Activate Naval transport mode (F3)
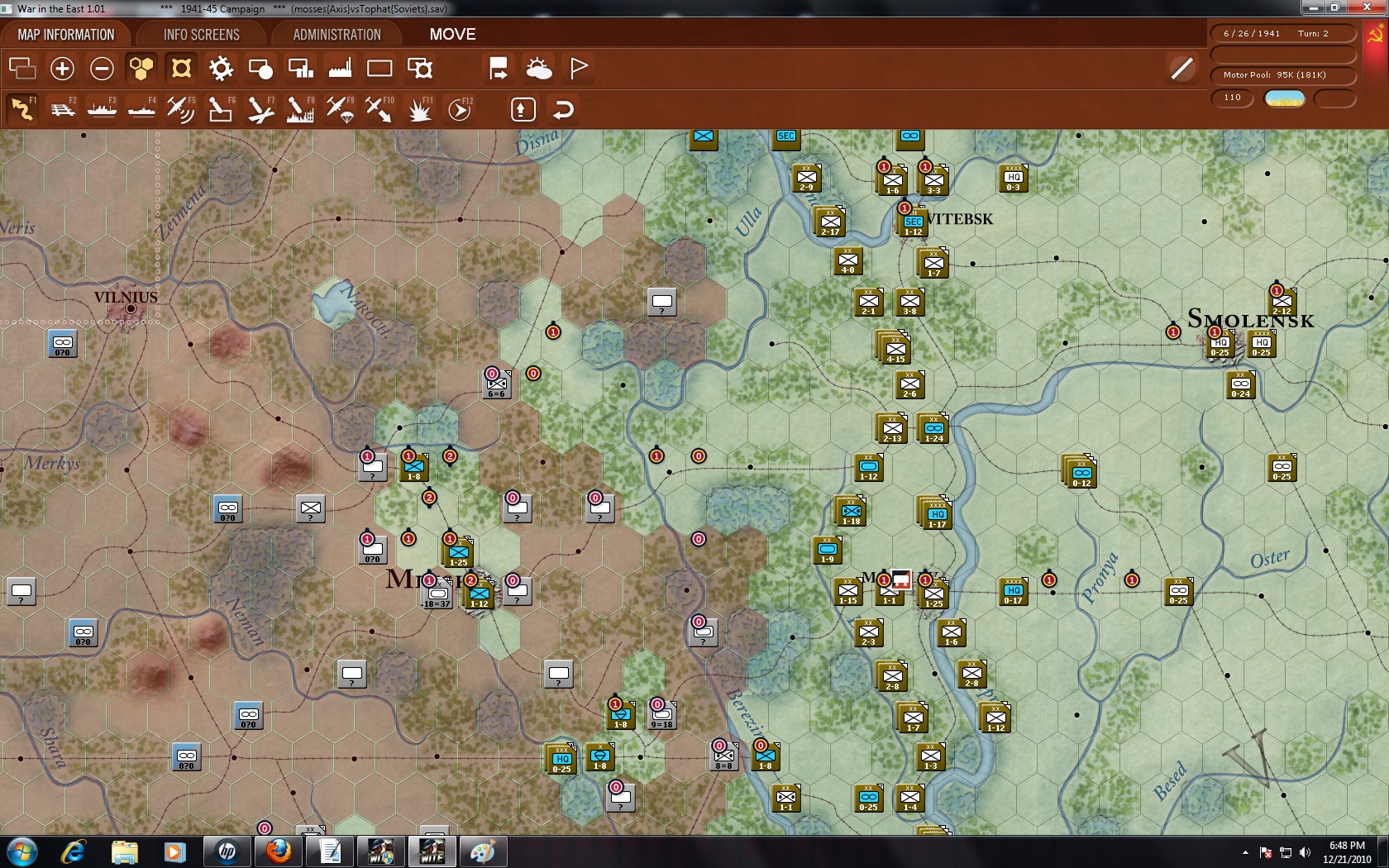Image resolution: width=1389 pixels, height=868 pixels. pyautogui.click(x=103, y=108)
